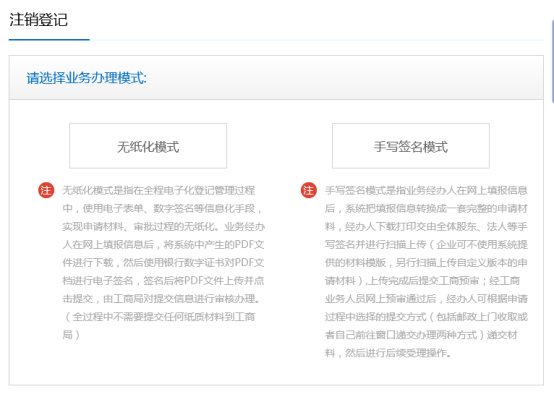The width and height of the screenshot is (554, 397).
Task: Click the line 料，然后进行后续受理操作。
Action: 388,353
